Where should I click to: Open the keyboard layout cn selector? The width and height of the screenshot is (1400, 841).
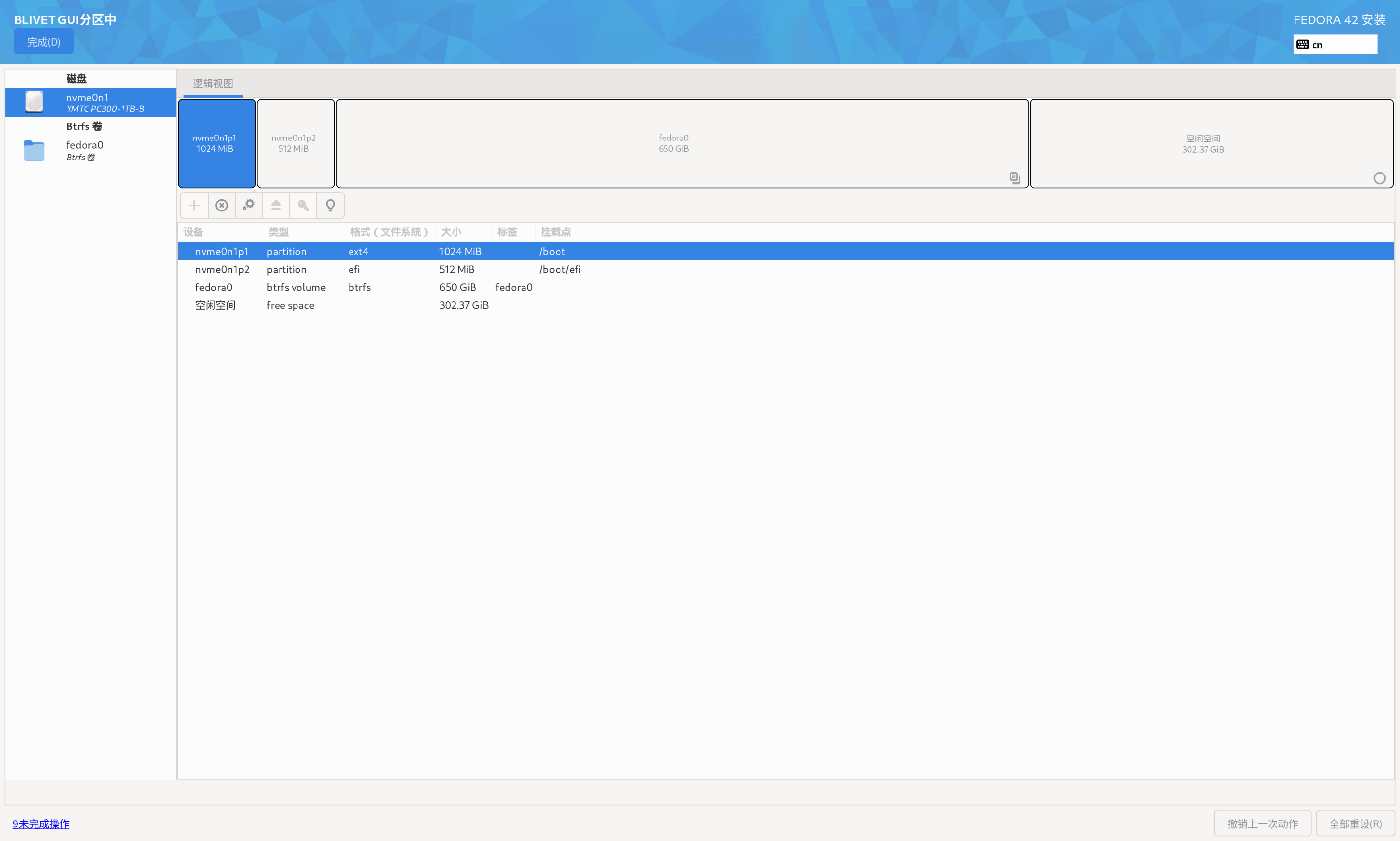point(1334,44)
